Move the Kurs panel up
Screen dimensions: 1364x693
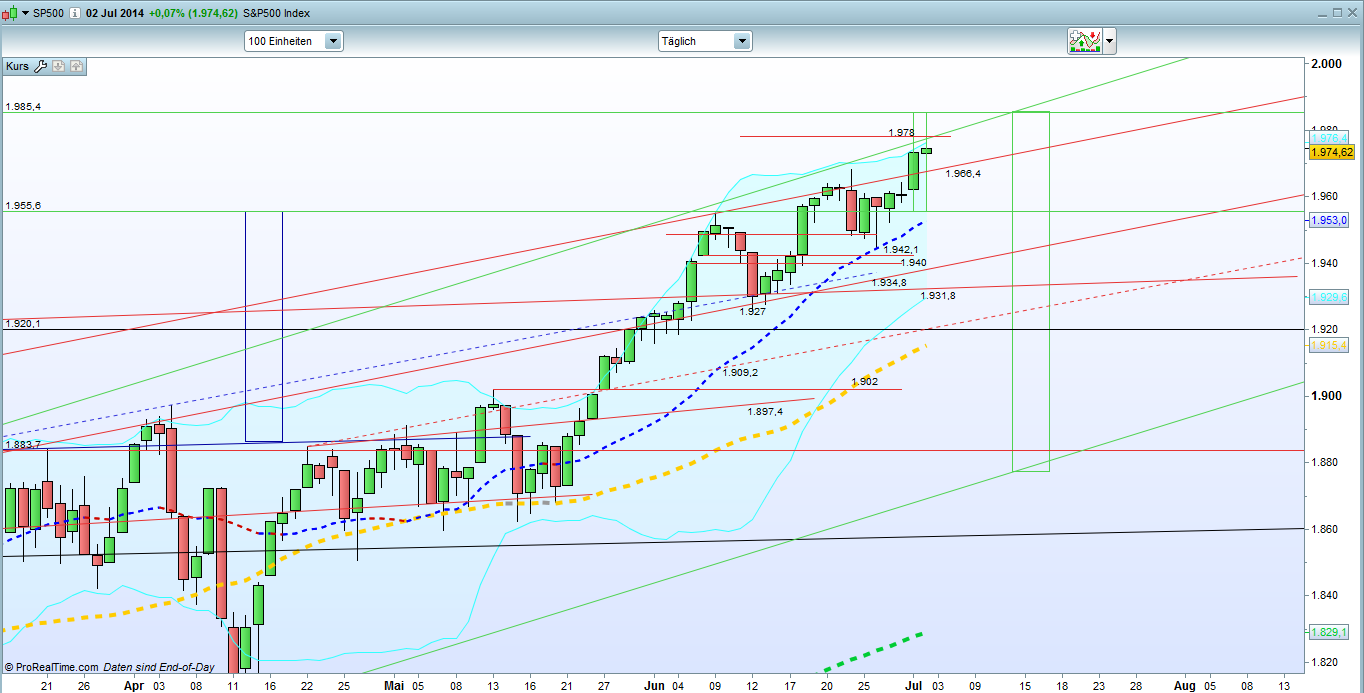click(x=76, y=67)
